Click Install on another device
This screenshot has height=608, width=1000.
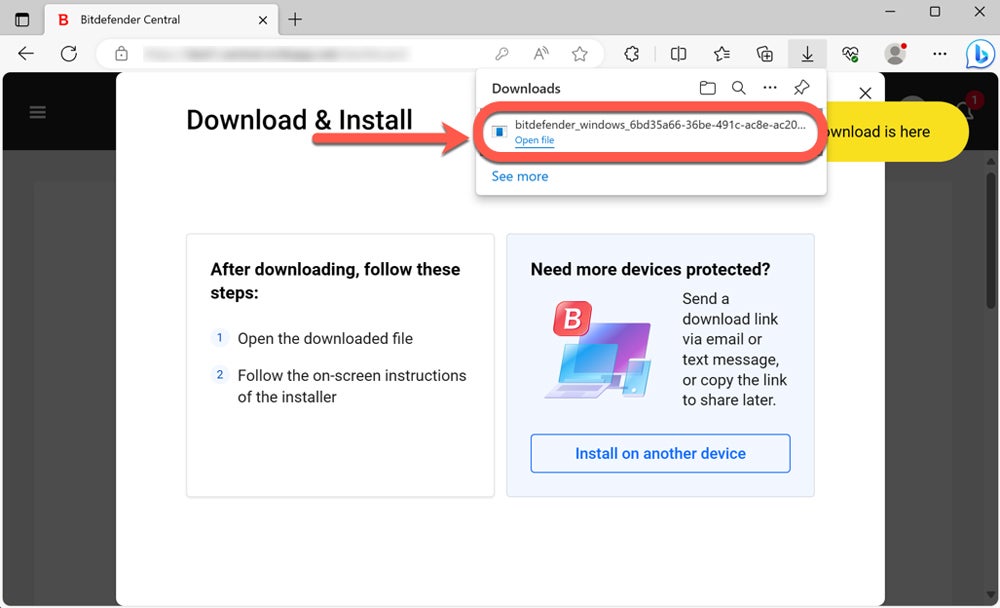click(660, 453)
